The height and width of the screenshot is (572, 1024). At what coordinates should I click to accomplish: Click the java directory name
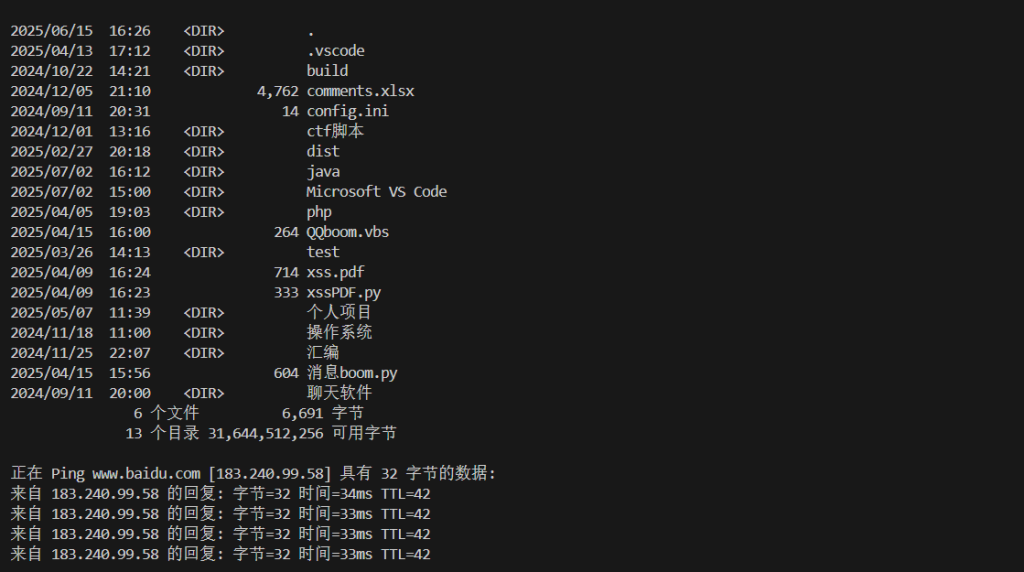323,172
